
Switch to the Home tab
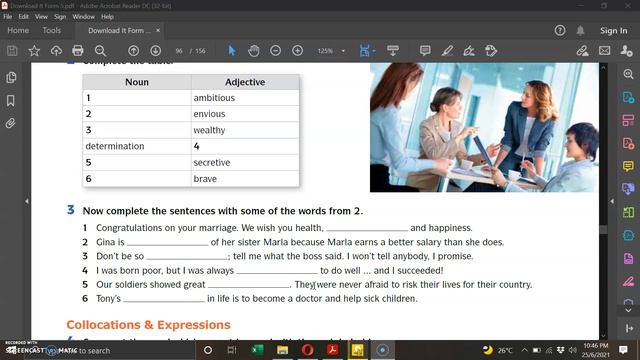point(18,31)
